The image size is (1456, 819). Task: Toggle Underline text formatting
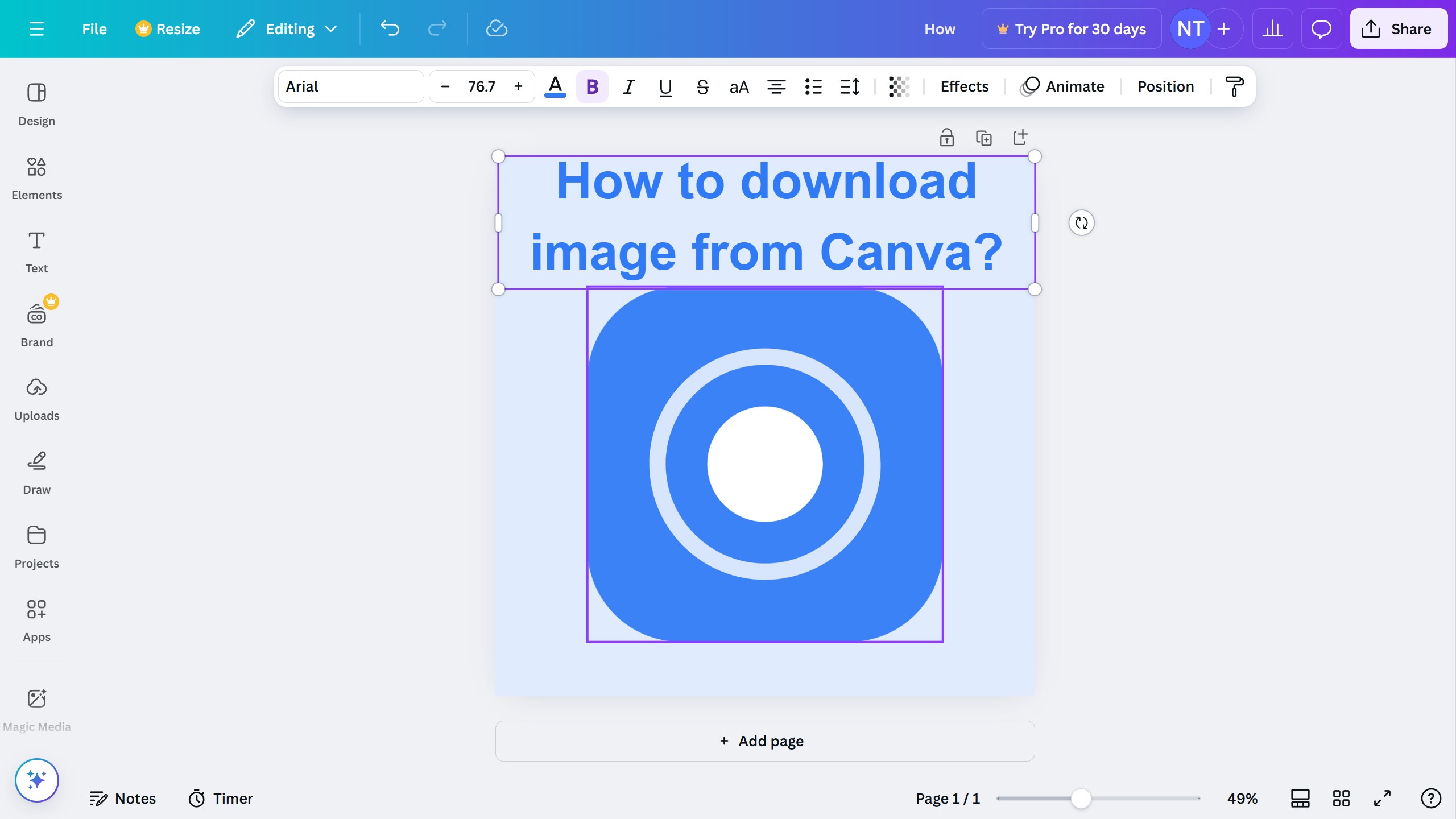coord(665,86)
